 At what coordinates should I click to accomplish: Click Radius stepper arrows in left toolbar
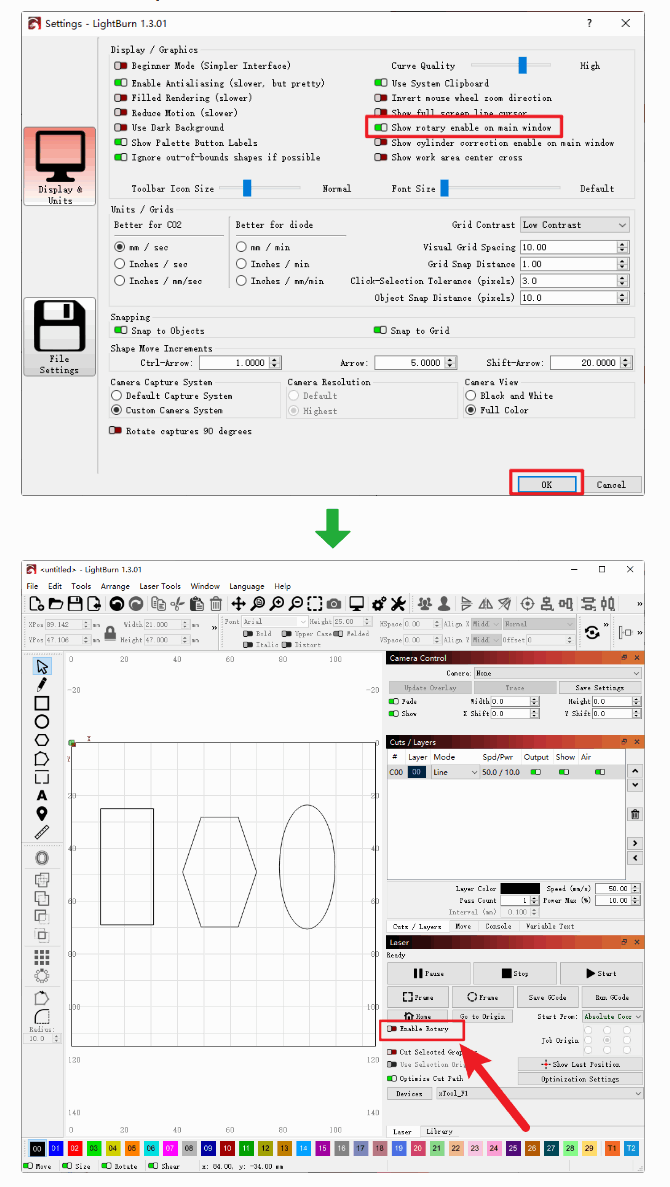point(58,1039)
